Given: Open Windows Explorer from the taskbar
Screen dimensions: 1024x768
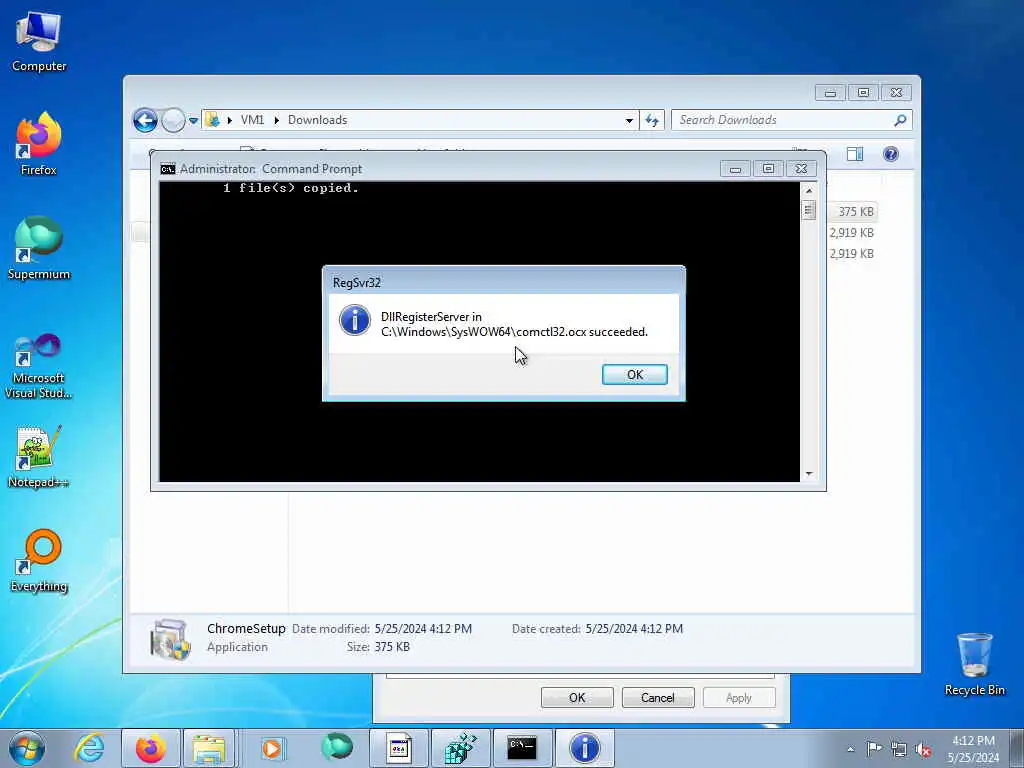Looking at the screenshot, I should click(209, 748).
